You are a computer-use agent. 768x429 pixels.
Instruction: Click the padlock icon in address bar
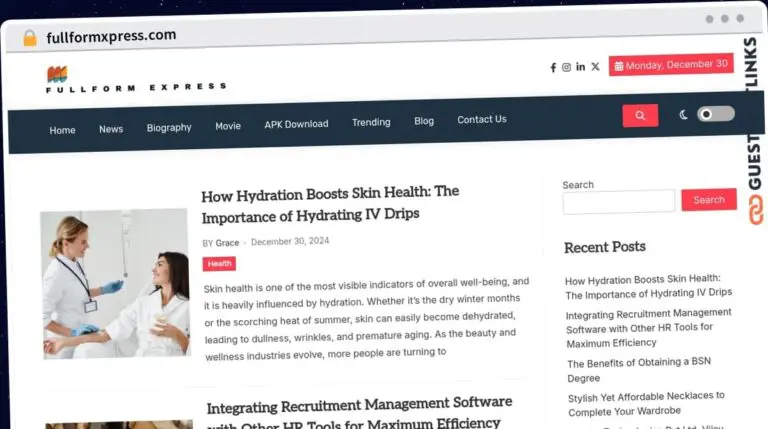29,38
